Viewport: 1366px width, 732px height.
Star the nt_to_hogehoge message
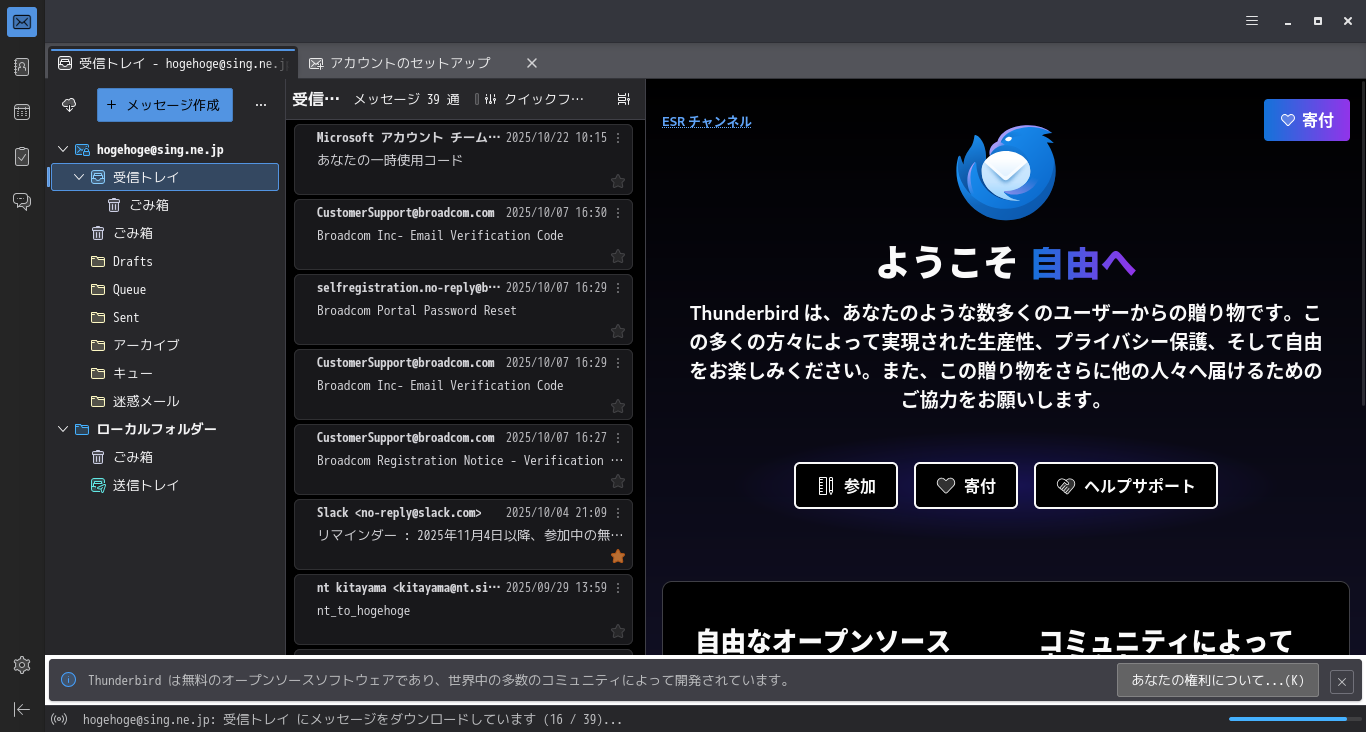[x=618, y=631]
